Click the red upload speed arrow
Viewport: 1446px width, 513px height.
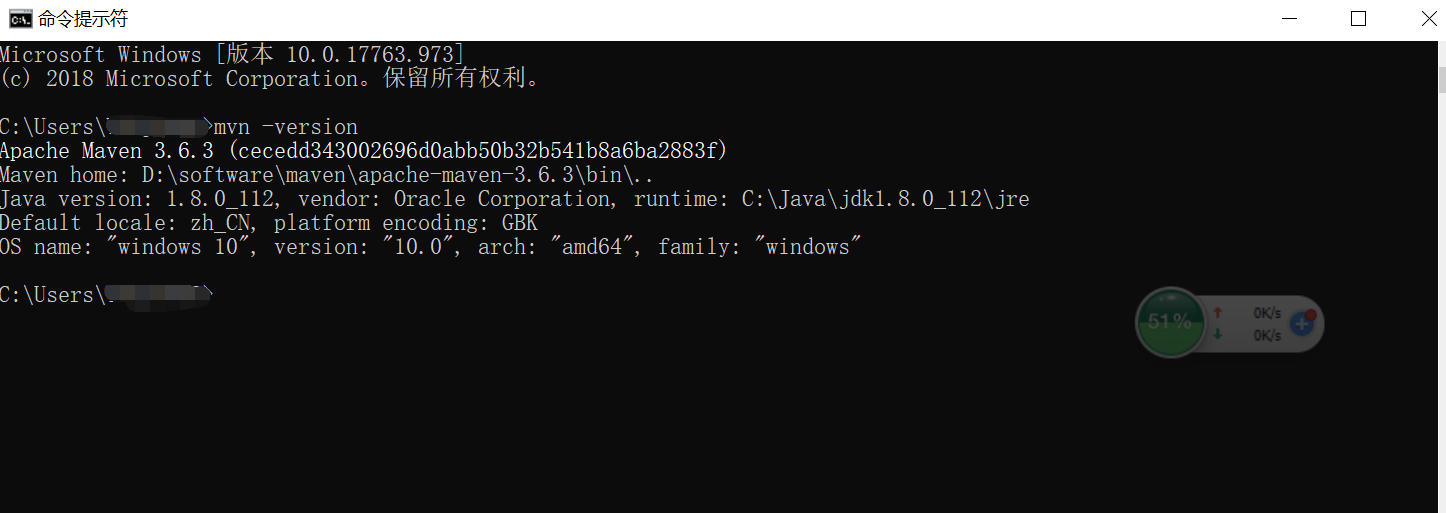pos(1218,312)
